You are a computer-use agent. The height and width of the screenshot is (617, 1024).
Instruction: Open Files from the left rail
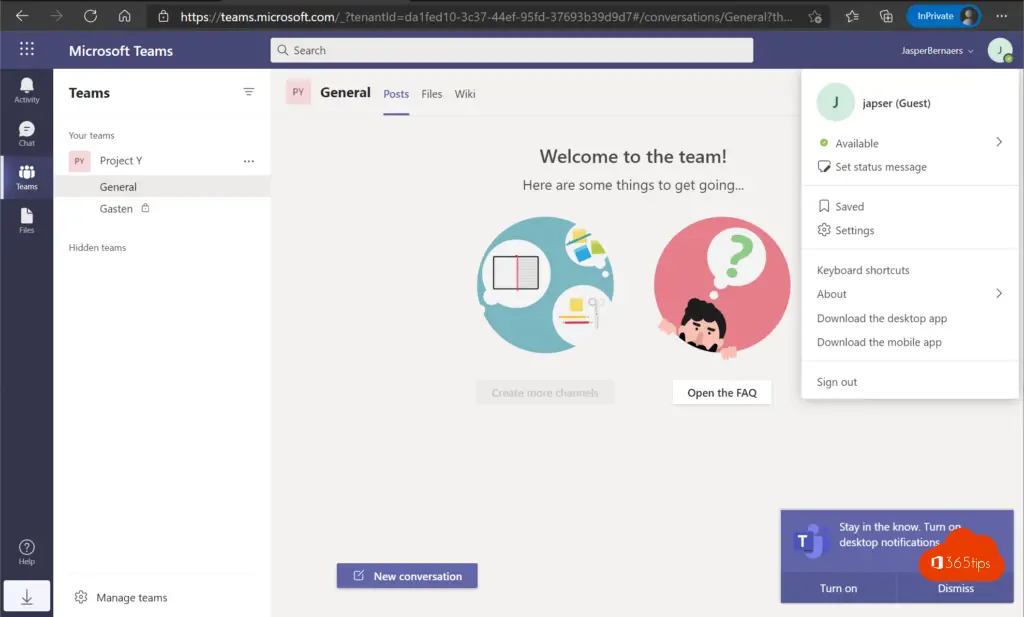coord(27,220)
